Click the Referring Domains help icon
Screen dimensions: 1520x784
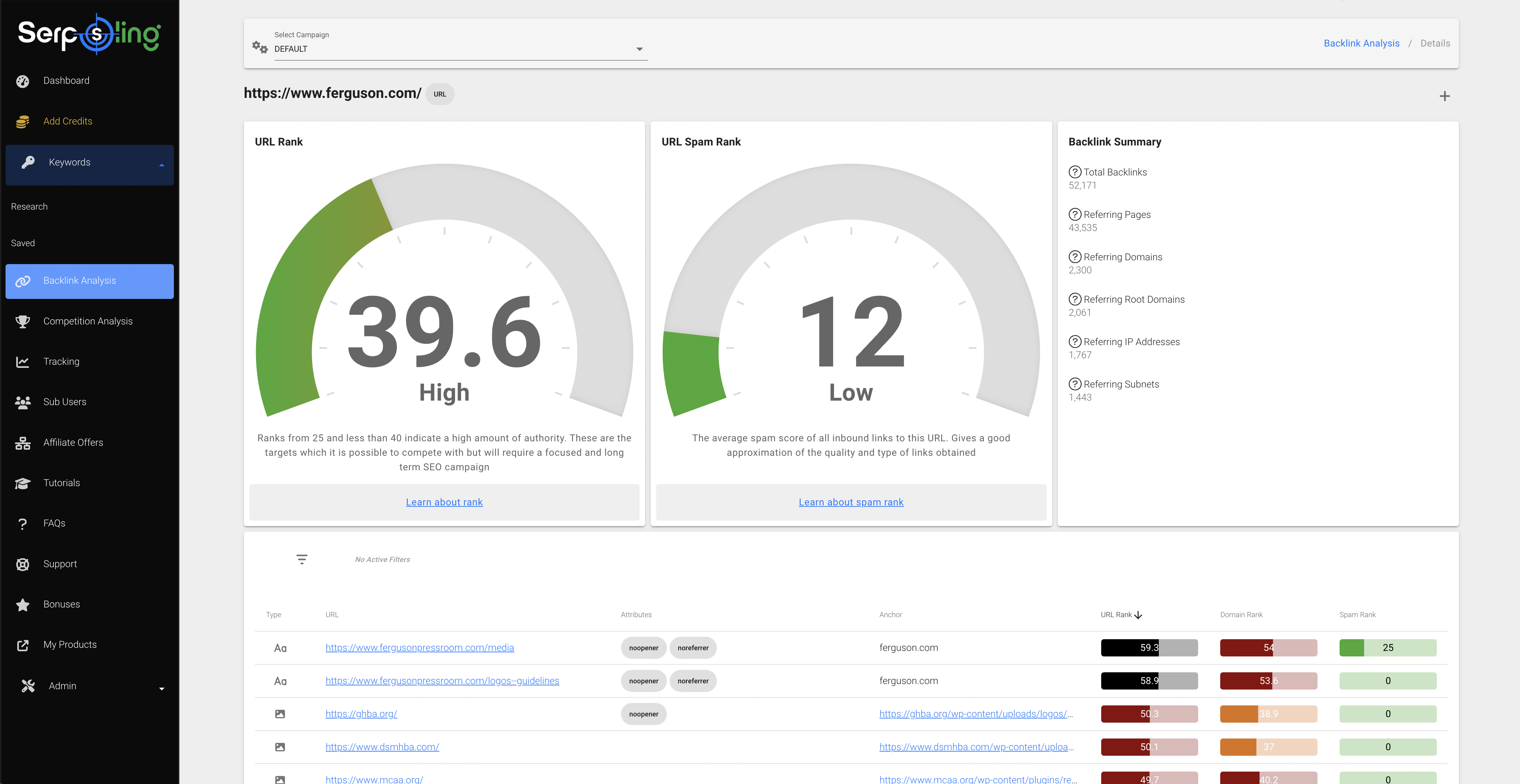[x=1075, y=257]
